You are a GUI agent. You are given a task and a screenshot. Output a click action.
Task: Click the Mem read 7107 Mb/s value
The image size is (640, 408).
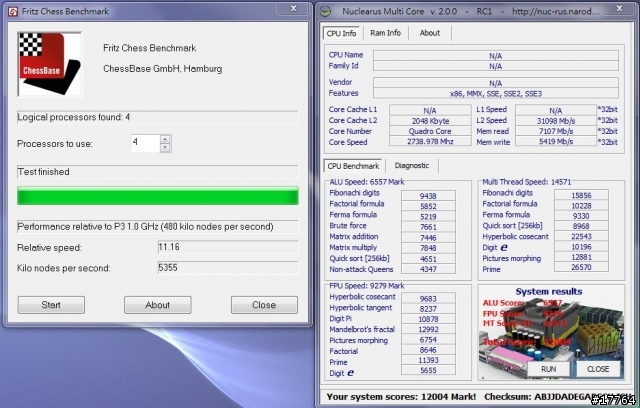click(x=556, y=131)
